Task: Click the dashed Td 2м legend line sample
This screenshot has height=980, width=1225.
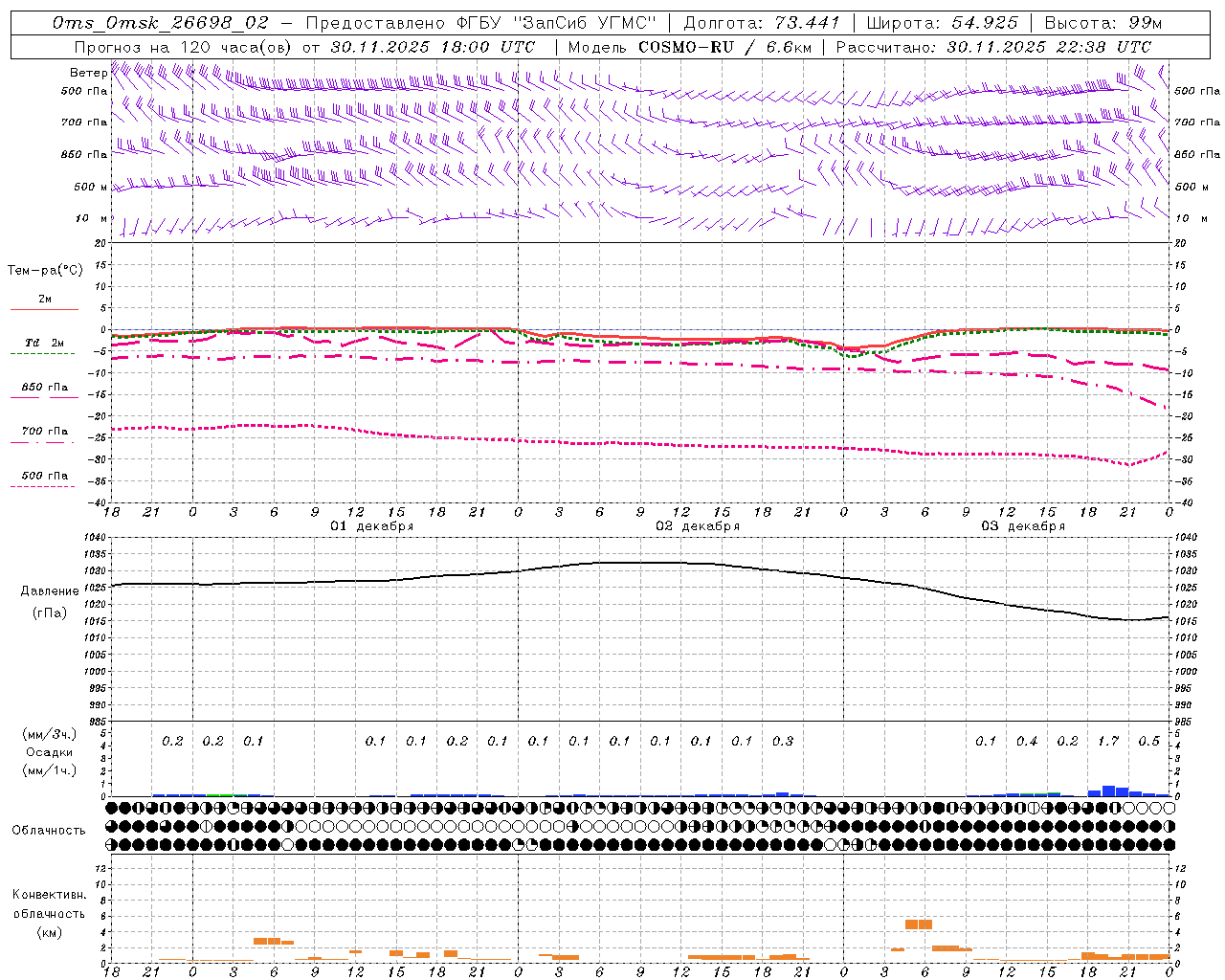Action: click(42, 354)
